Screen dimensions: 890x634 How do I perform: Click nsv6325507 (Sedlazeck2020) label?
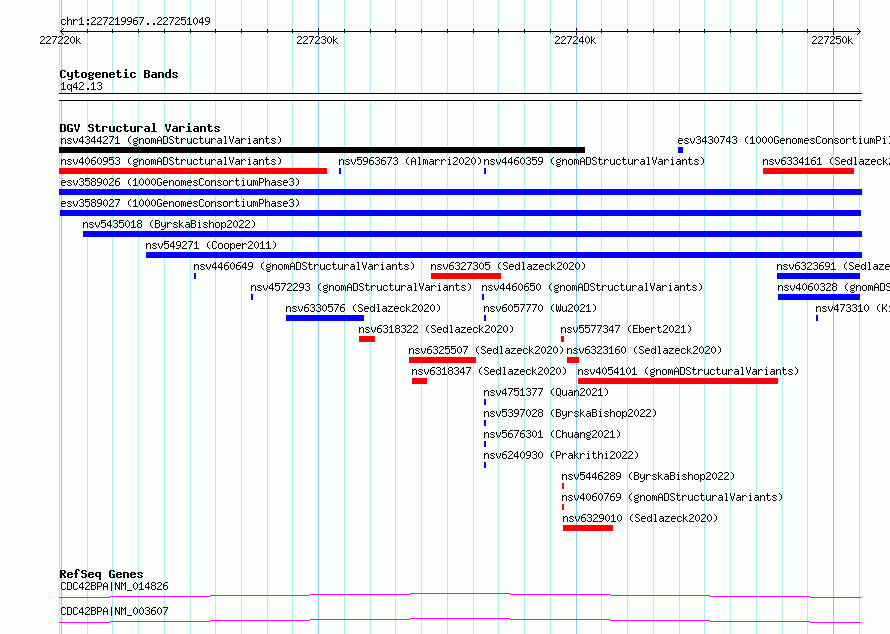tap(486, 350)
